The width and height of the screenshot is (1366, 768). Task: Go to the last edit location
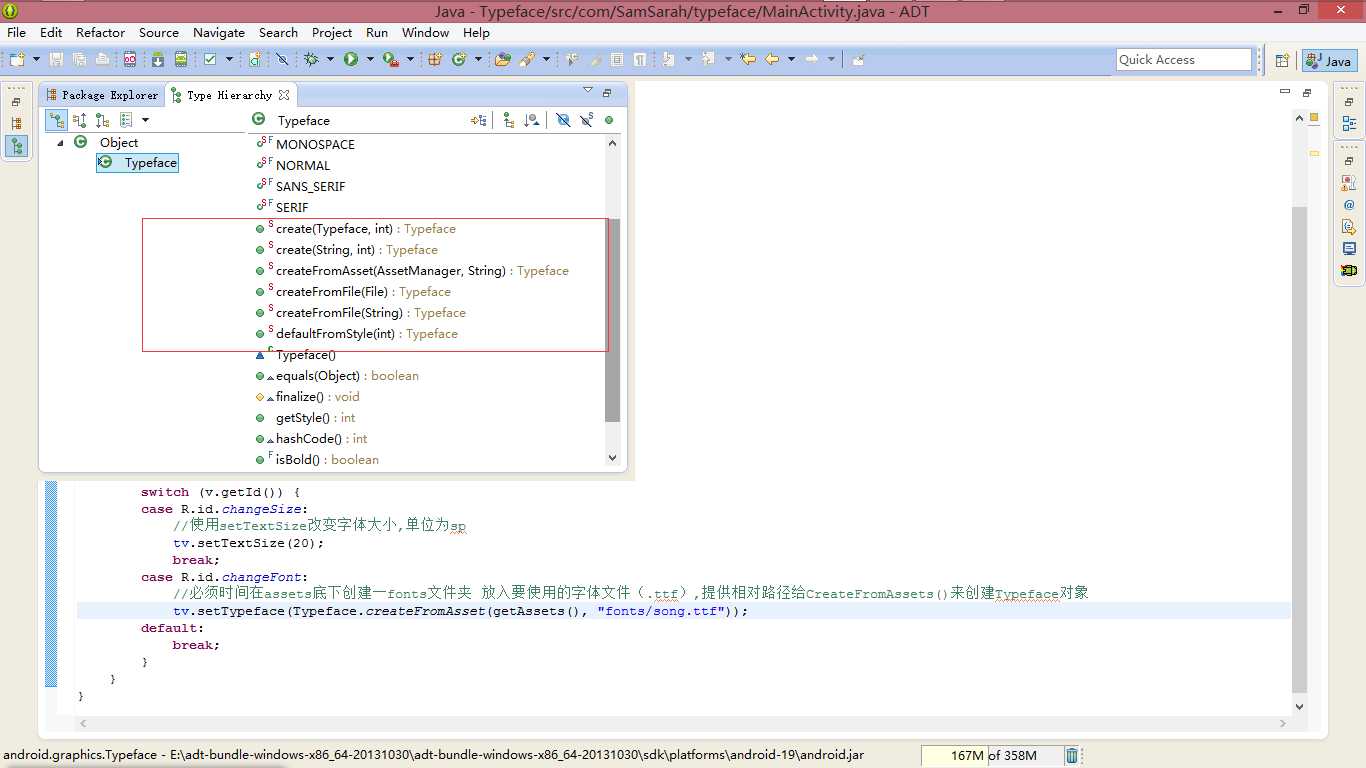pos(746,60)
